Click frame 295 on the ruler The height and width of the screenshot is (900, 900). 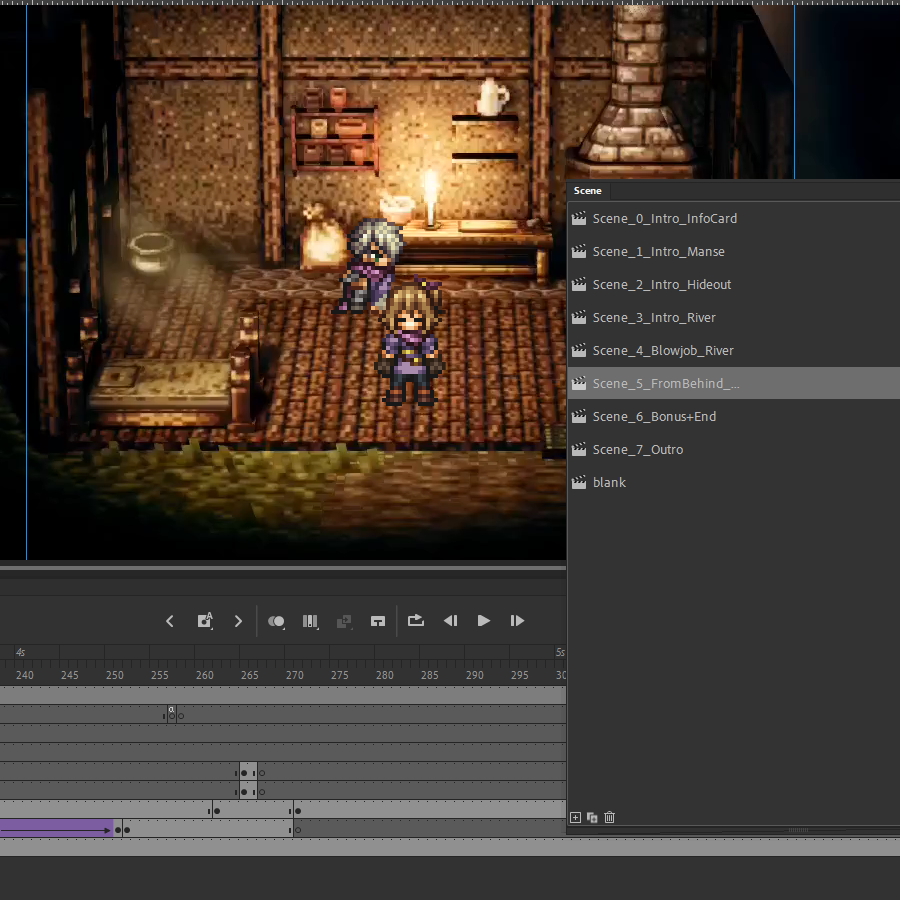[x=519, y=675]
